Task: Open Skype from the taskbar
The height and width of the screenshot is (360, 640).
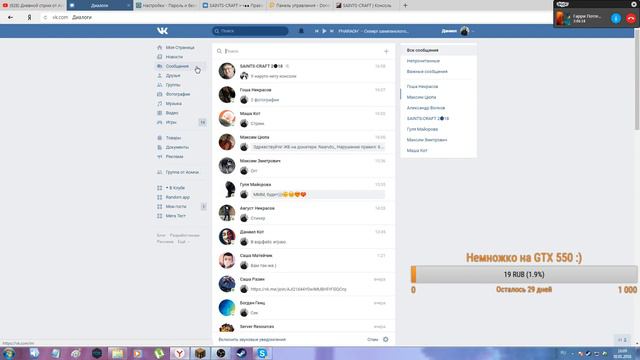Action: [x=262, y=353]
